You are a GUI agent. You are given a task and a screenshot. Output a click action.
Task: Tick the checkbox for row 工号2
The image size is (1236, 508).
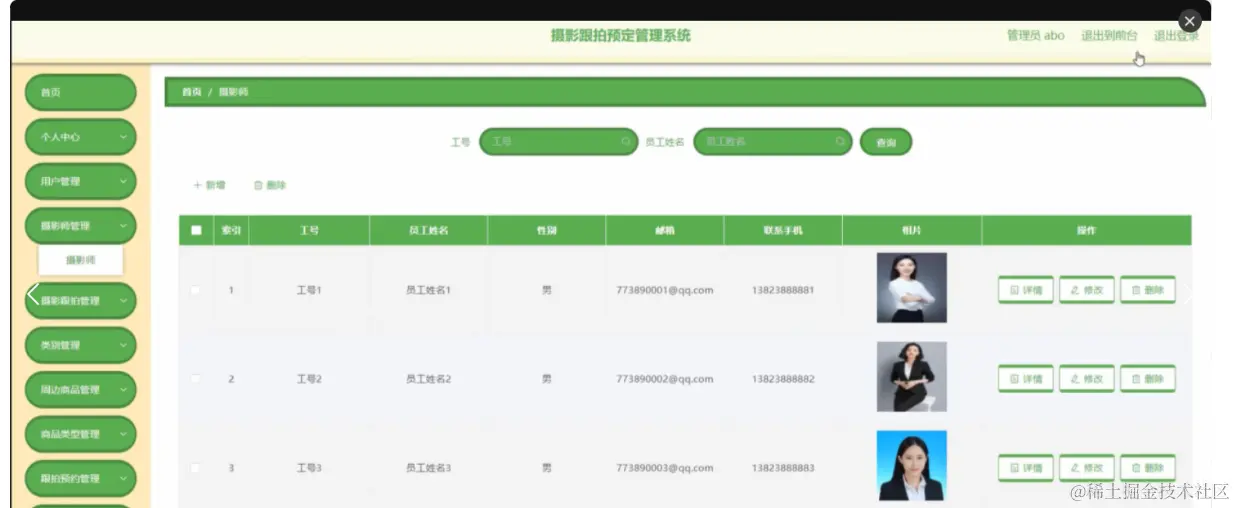click(195, 379)
